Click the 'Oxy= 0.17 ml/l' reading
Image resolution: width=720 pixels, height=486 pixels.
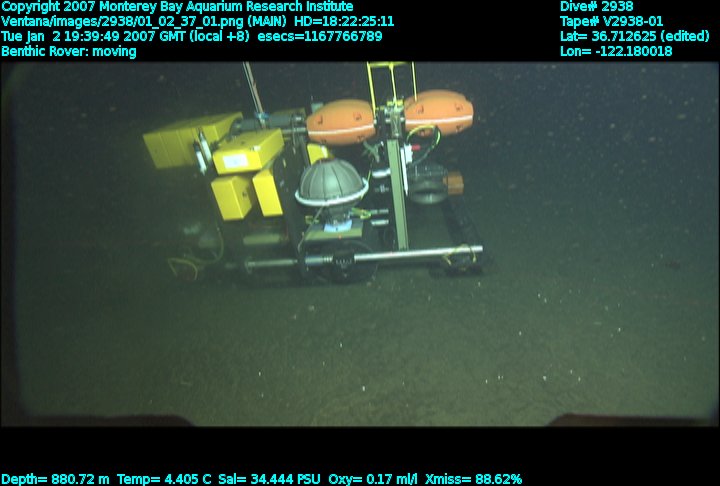point(373,480)
